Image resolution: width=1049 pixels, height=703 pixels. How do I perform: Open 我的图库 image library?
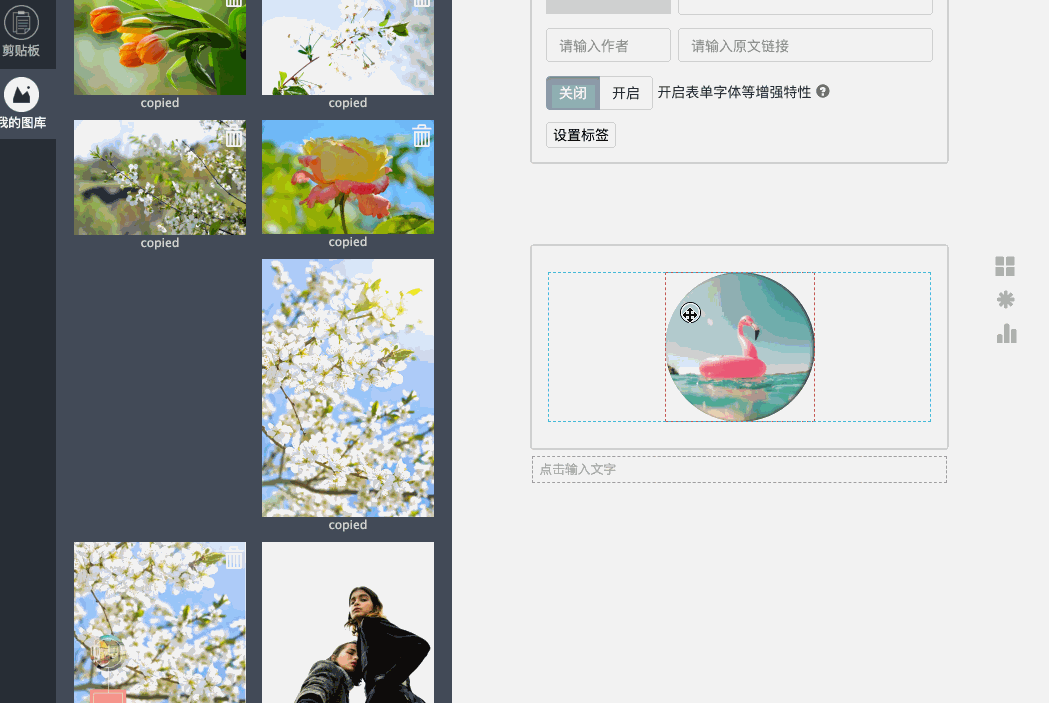pyautogui.click(x=21, y=104)
